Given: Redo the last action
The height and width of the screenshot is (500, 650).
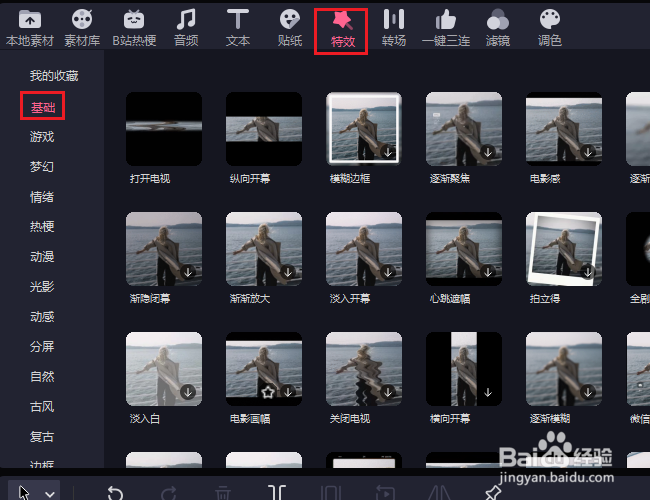Looking at the screenshot, I should coord(169,493).
